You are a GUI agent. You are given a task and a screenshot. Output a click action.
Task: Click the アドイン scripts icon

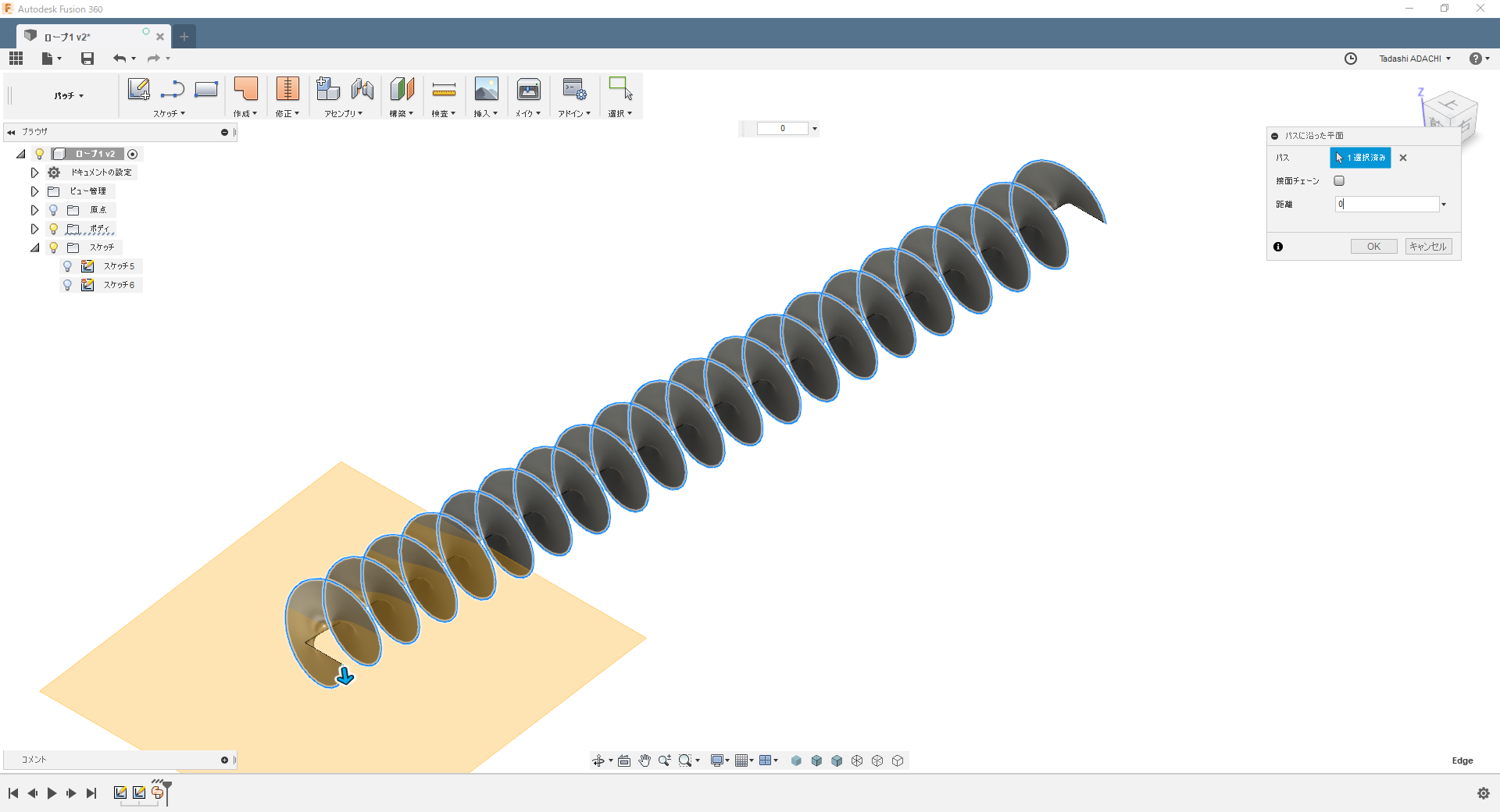coord(574,89)
